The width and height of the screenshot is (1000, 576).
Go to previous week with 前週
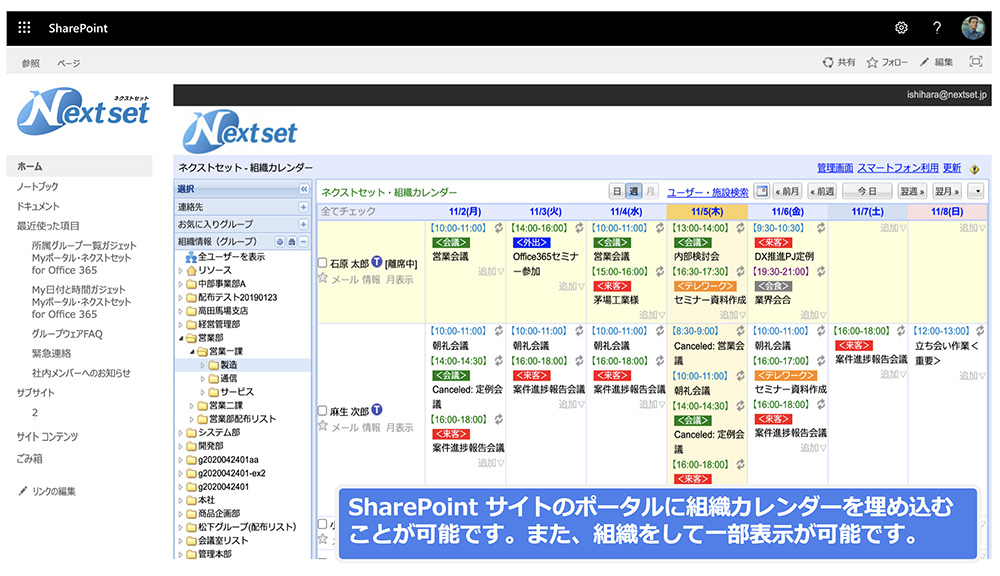[822, 191]
